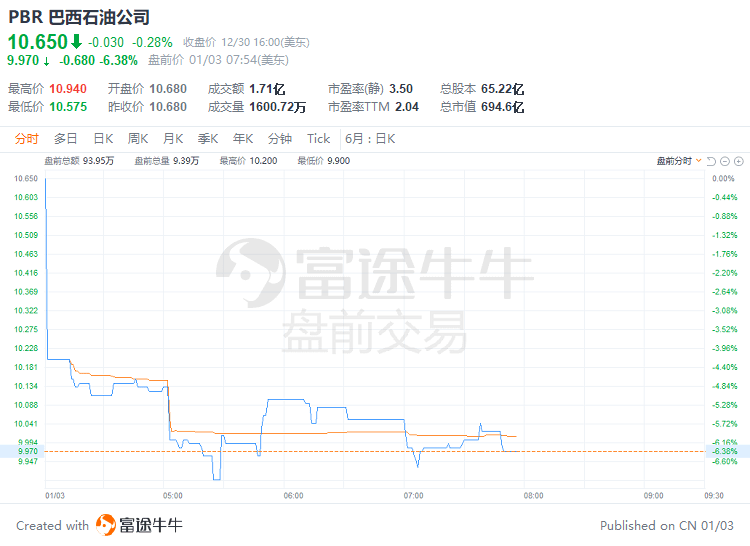Click the 开盘价 value 10.680
The width and height of the screenshot is (750, 546).
point(168,89)
